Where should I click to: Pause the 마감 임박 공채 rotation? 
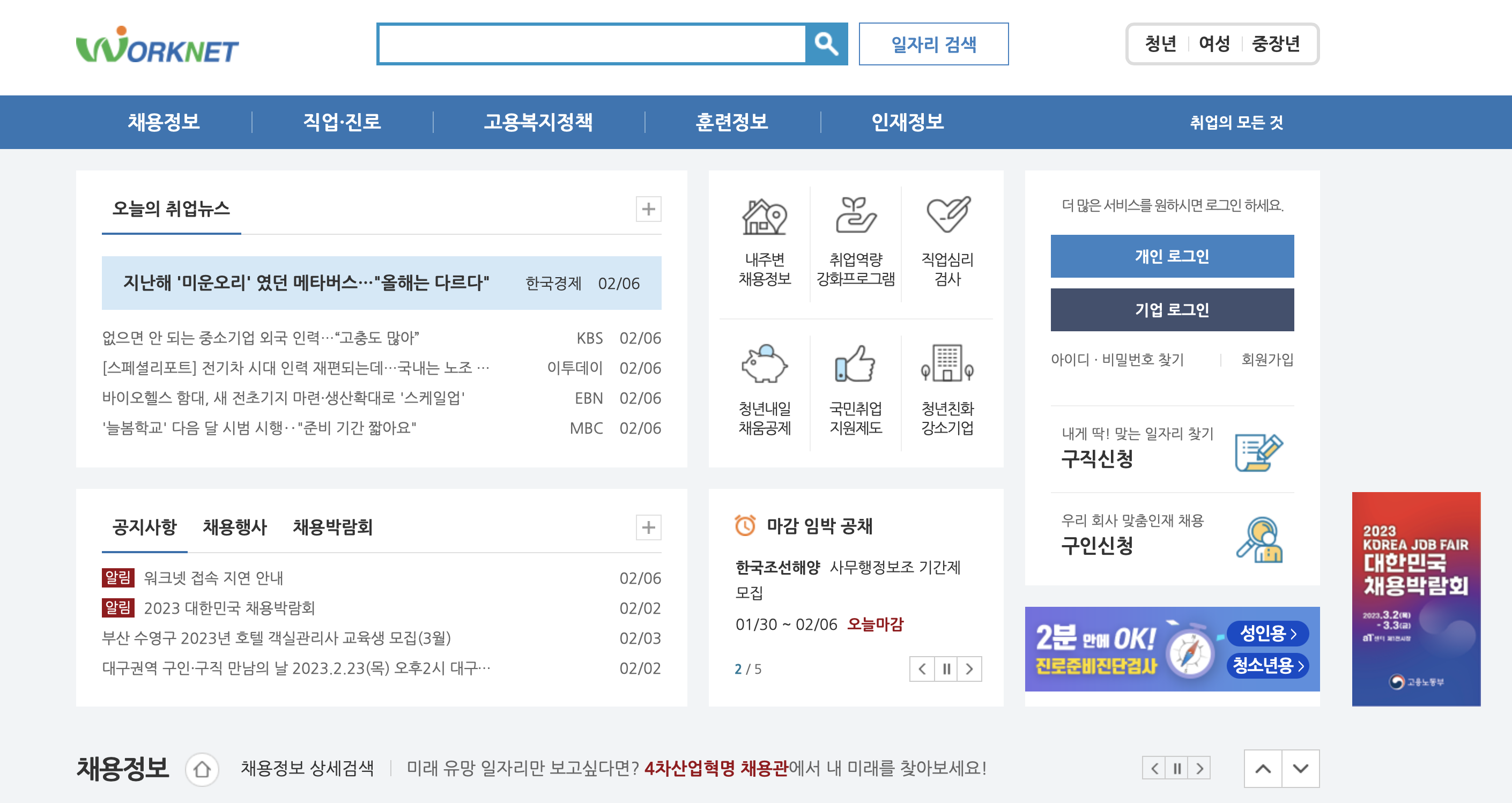click(x=946, y=668)
